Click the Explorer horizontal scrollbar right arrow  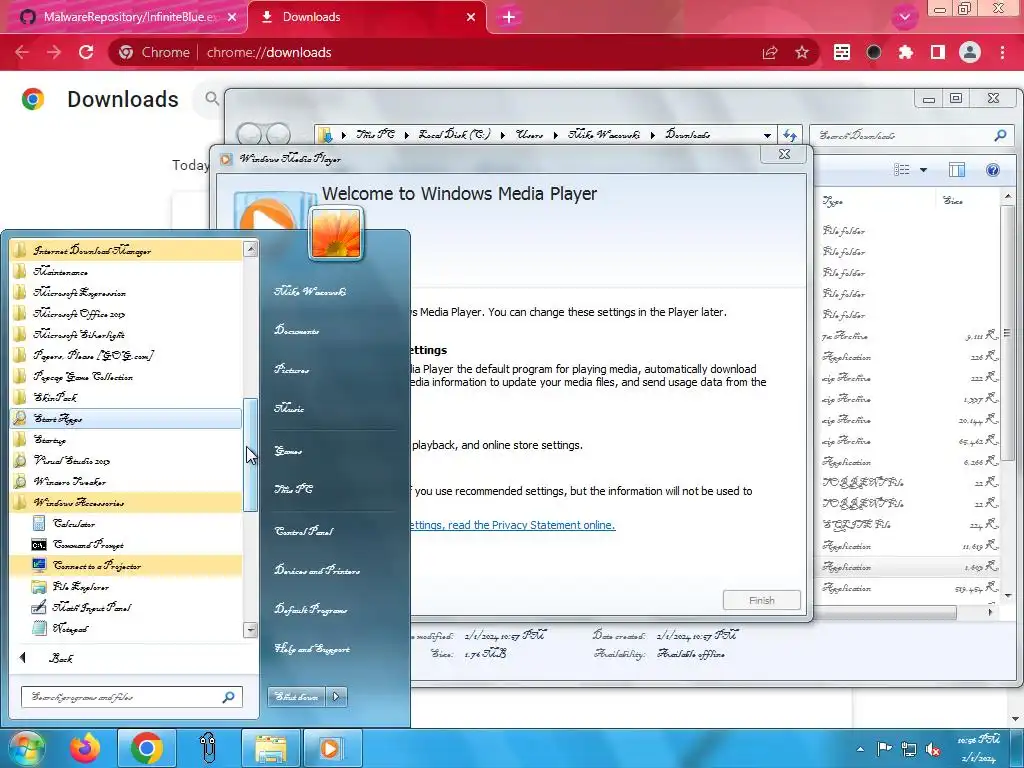(990, 612)
